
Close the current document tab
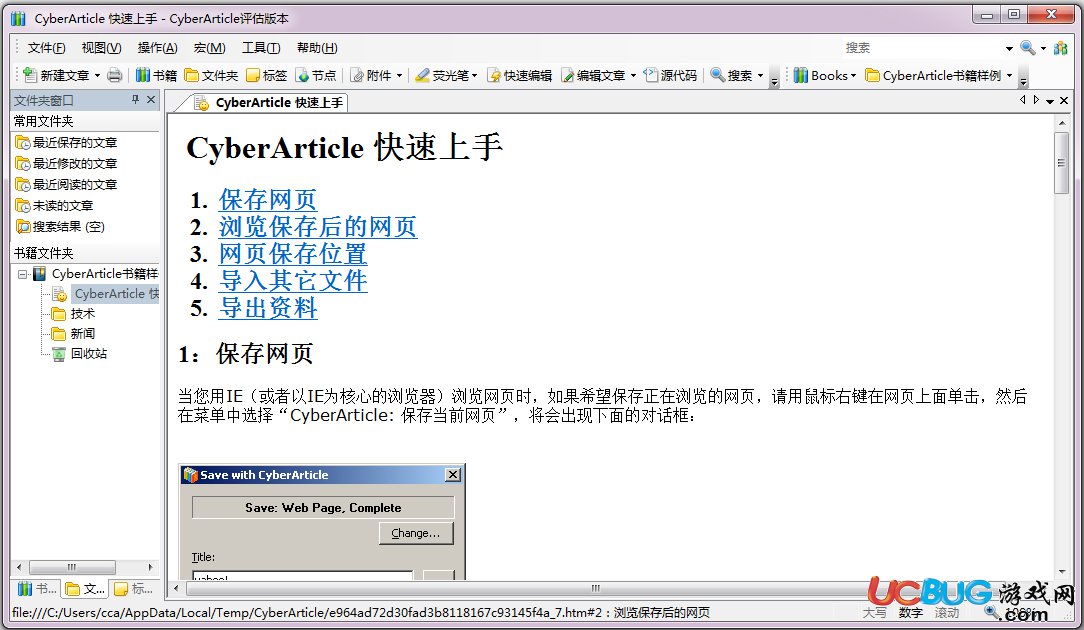pos(1065,101)
